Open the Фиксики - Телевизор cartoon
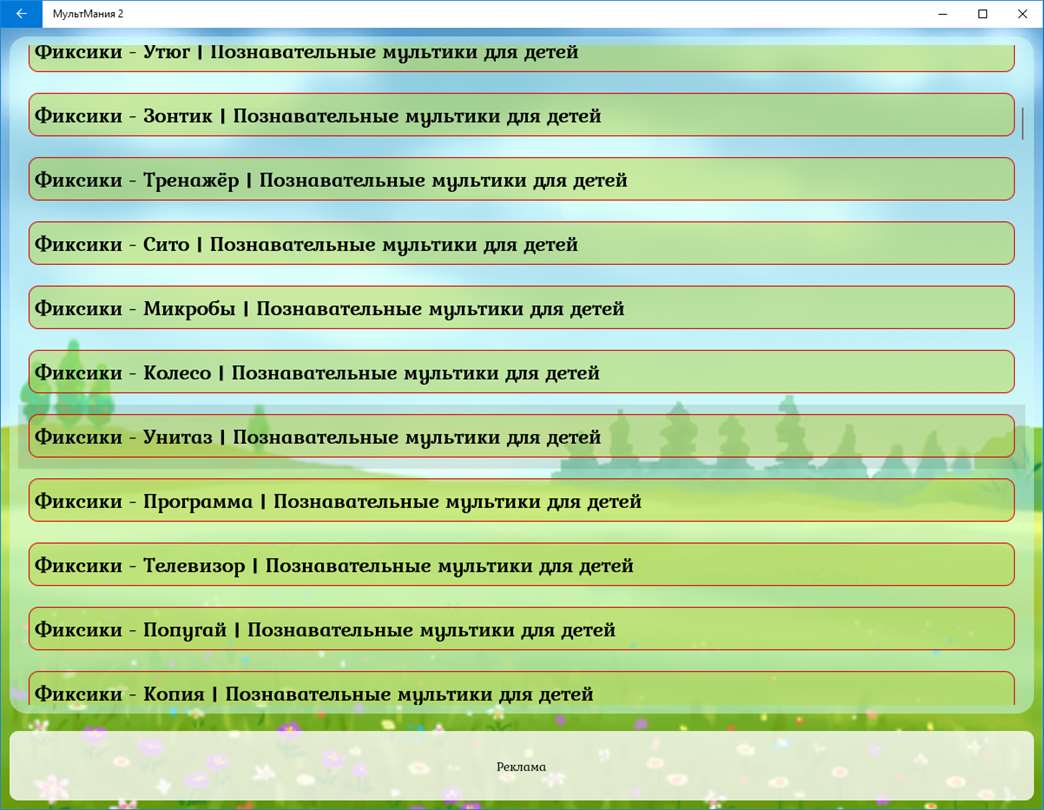 (521, 564)
